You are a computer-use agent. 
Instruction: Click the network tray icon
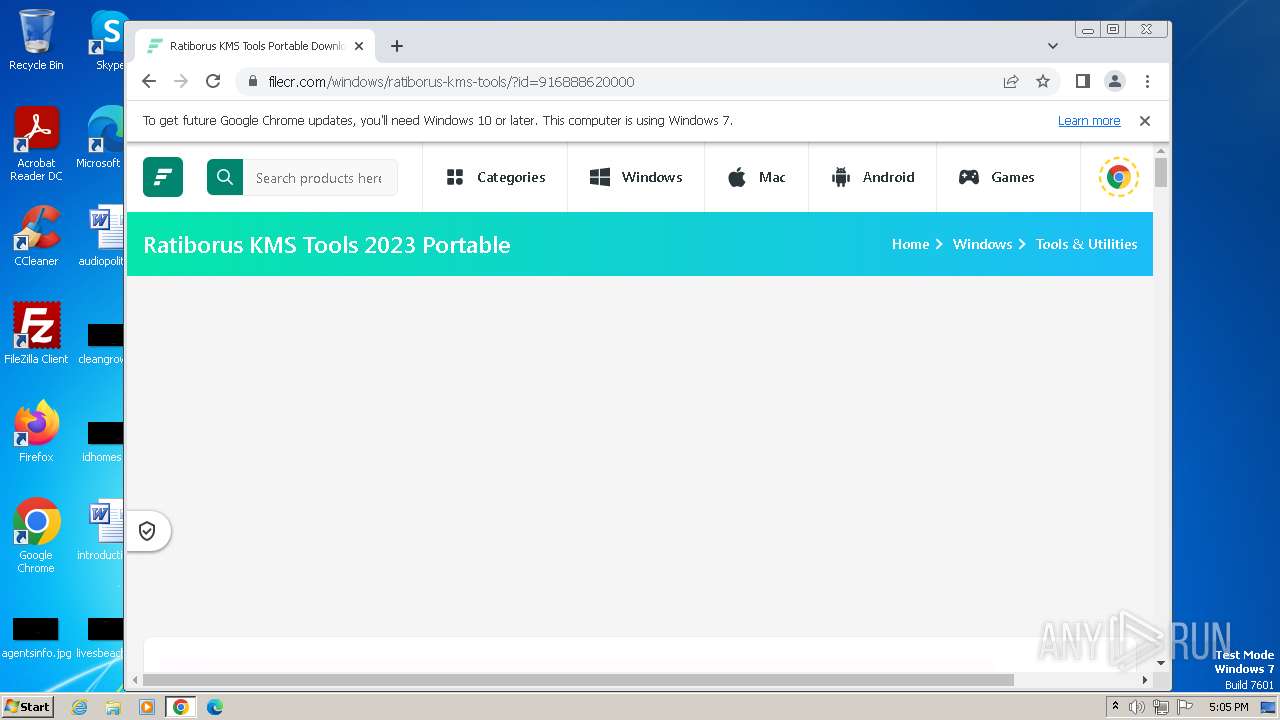coord(1161,707)
